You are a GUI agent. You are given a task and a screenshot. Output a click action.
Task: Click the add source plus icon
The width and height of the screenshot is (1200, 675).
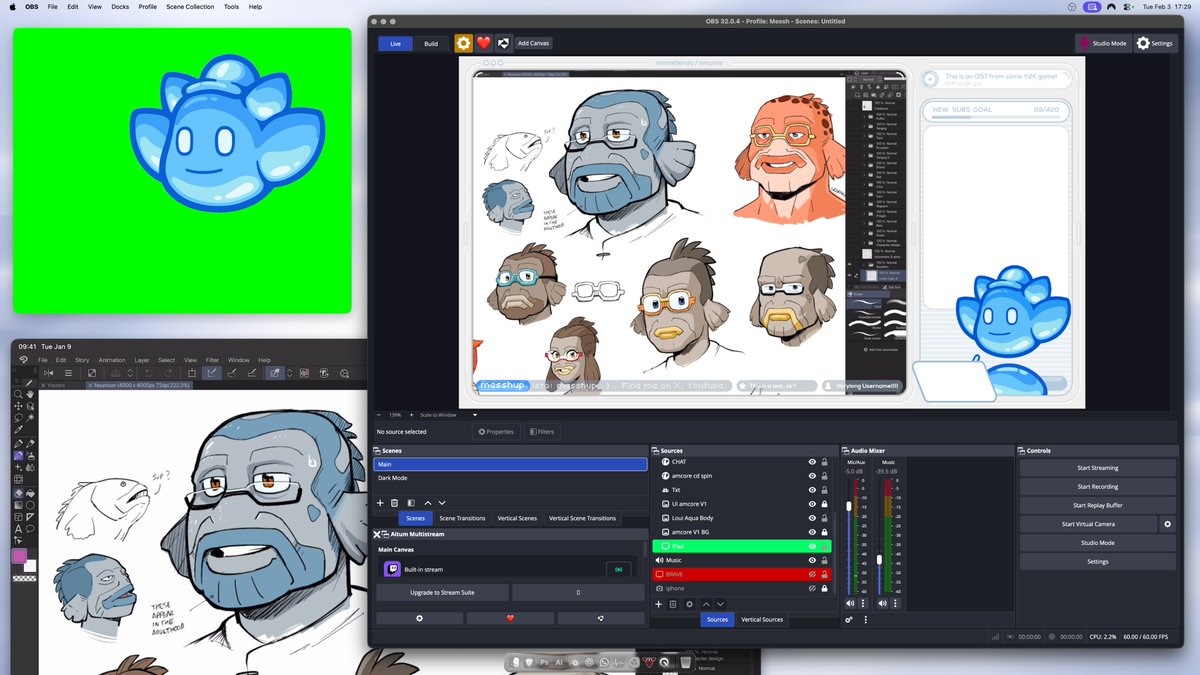tap(658, 604)
